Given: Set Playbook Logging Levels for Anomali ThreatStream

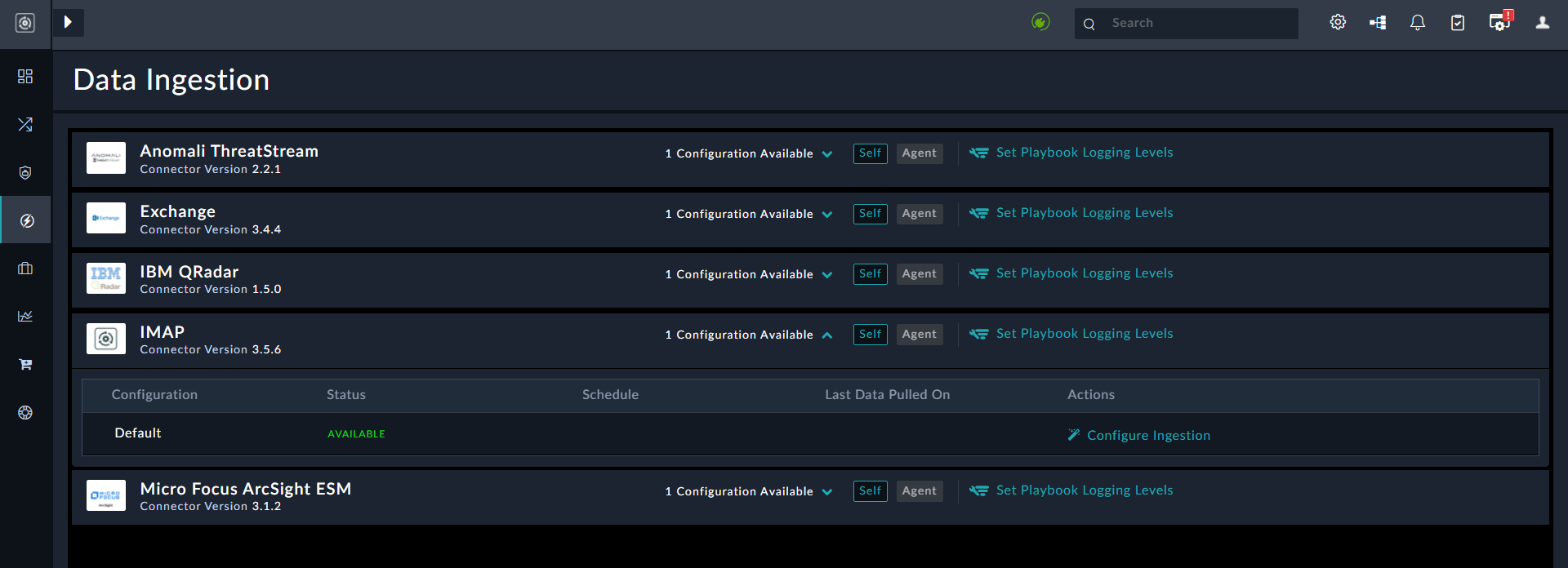Looking at the screenshot, I should [1071, 153].
